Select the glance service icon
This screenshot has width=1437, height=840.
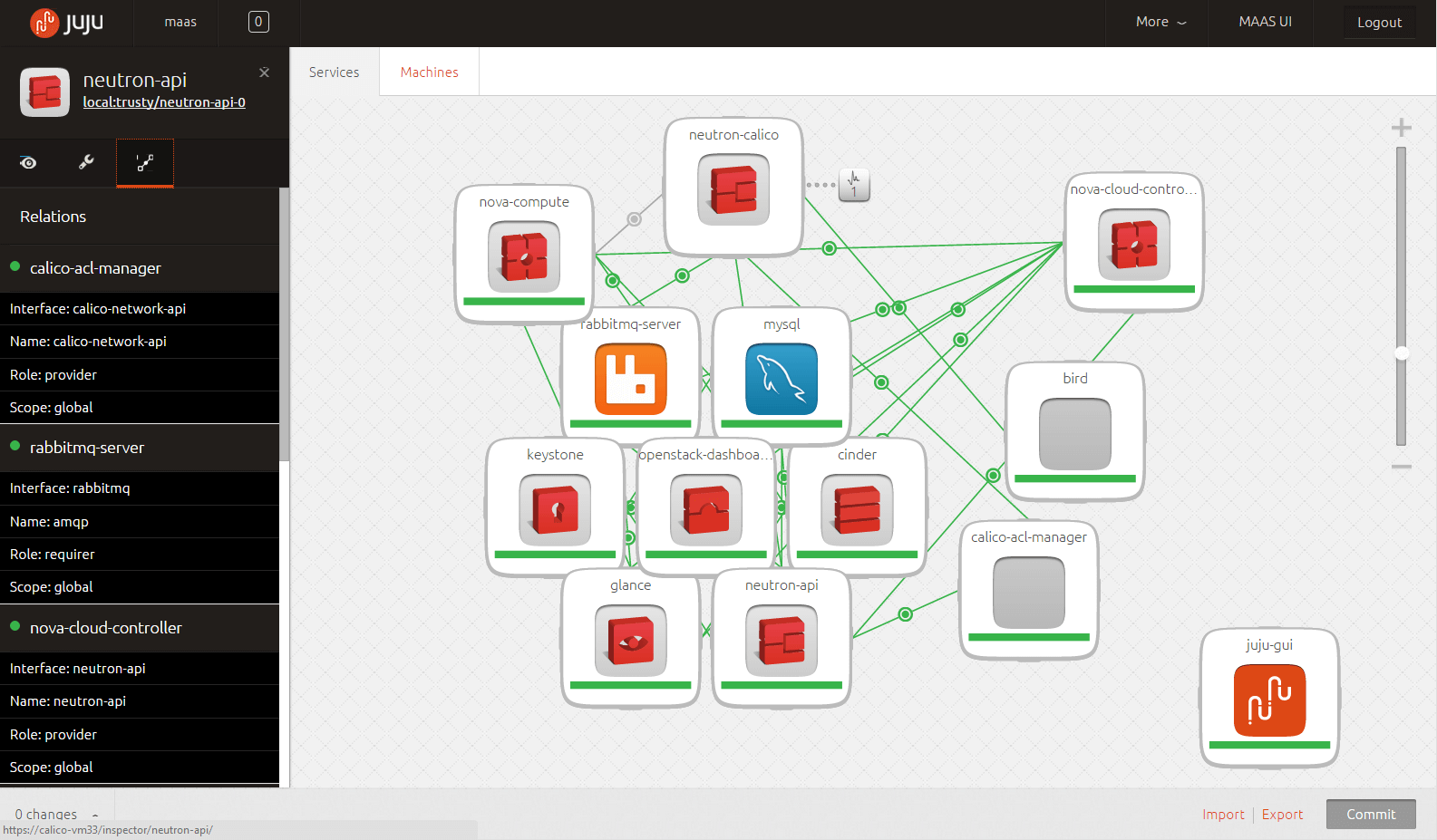pos(631,640)
